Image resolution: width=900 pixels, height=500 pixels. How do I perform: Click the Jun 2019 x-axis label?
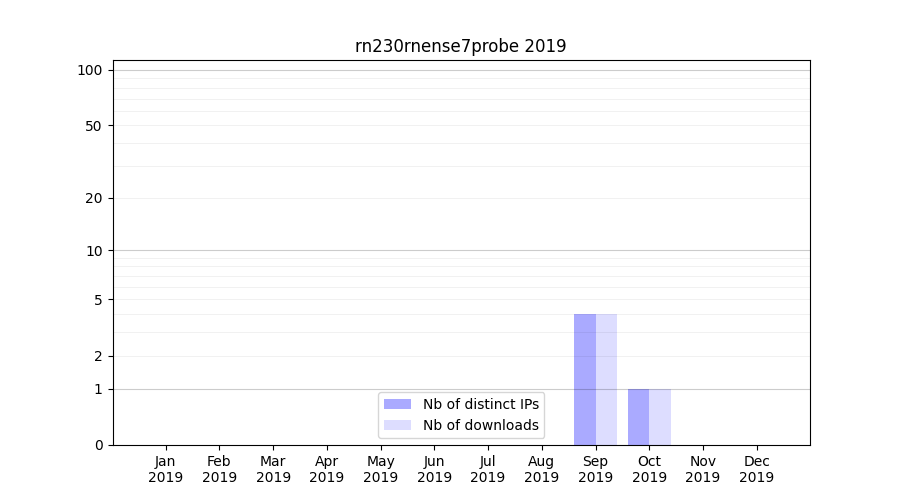(434, 469)
